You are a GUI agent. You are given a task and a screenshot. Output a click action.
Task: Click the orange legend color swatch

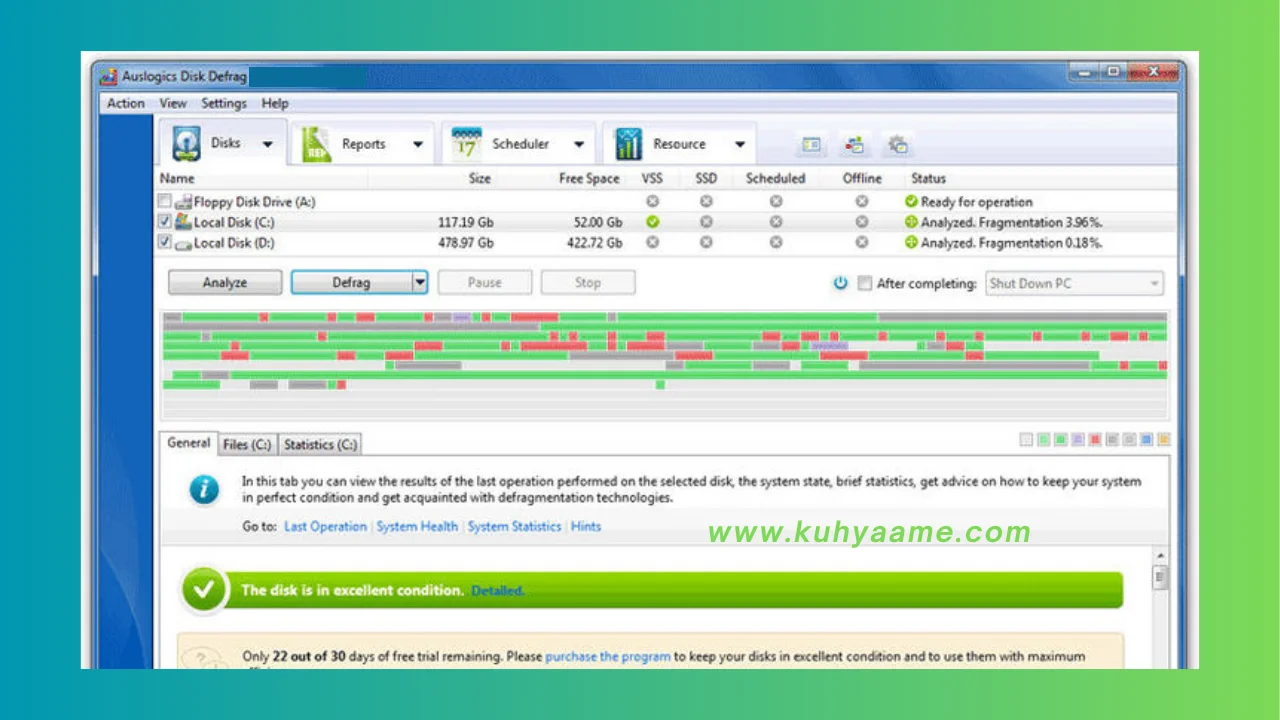[1164, 440]
